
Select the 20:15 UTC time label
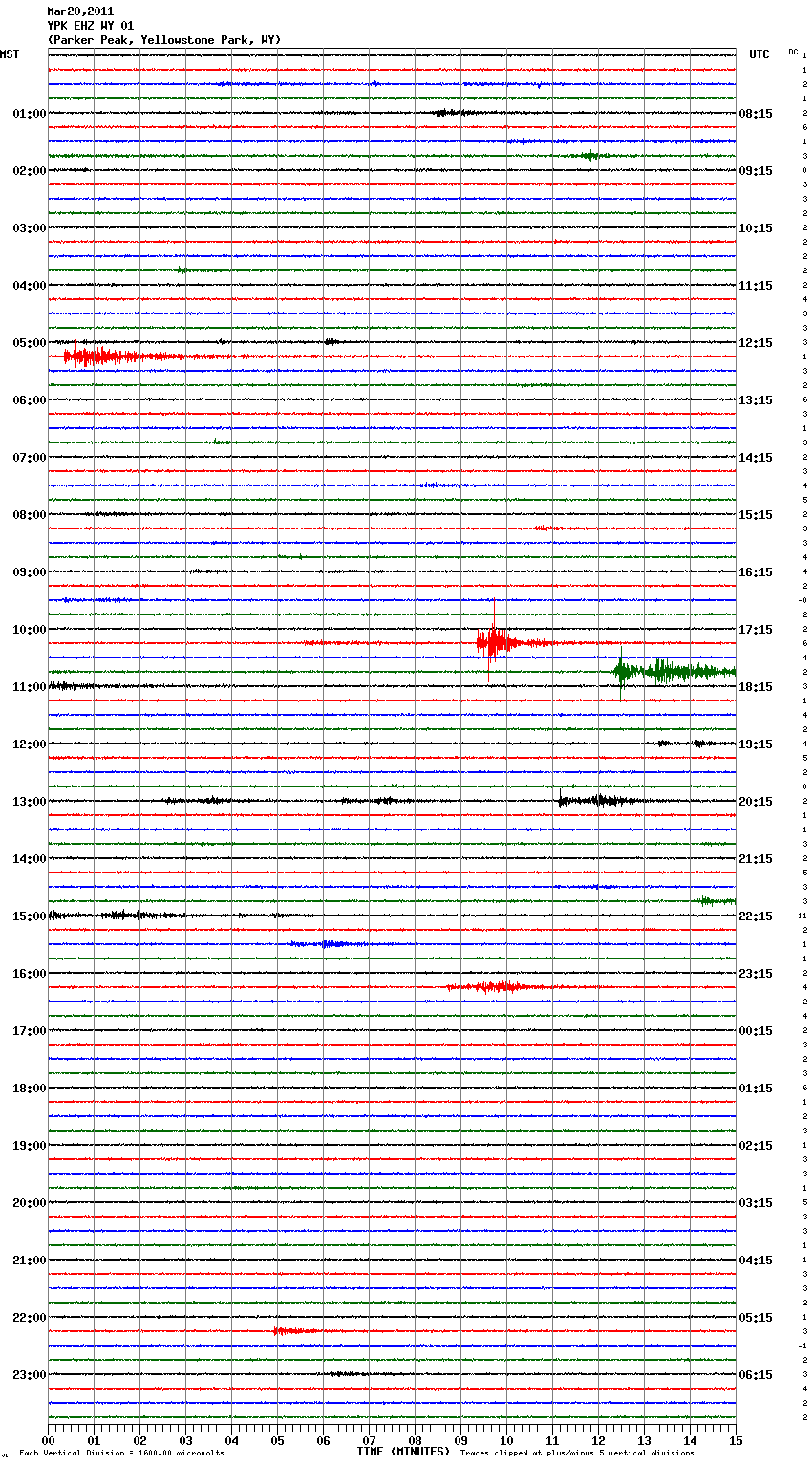tap(756, 802)
